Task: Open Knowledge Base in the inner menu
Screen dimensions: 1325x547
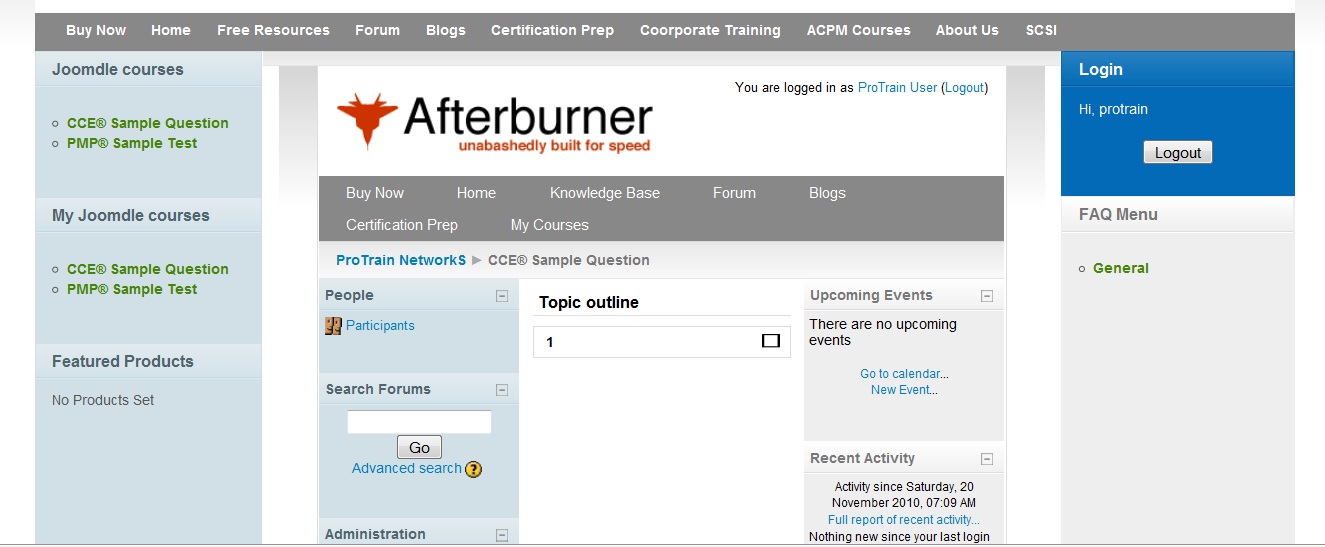Action: [604, 193]
